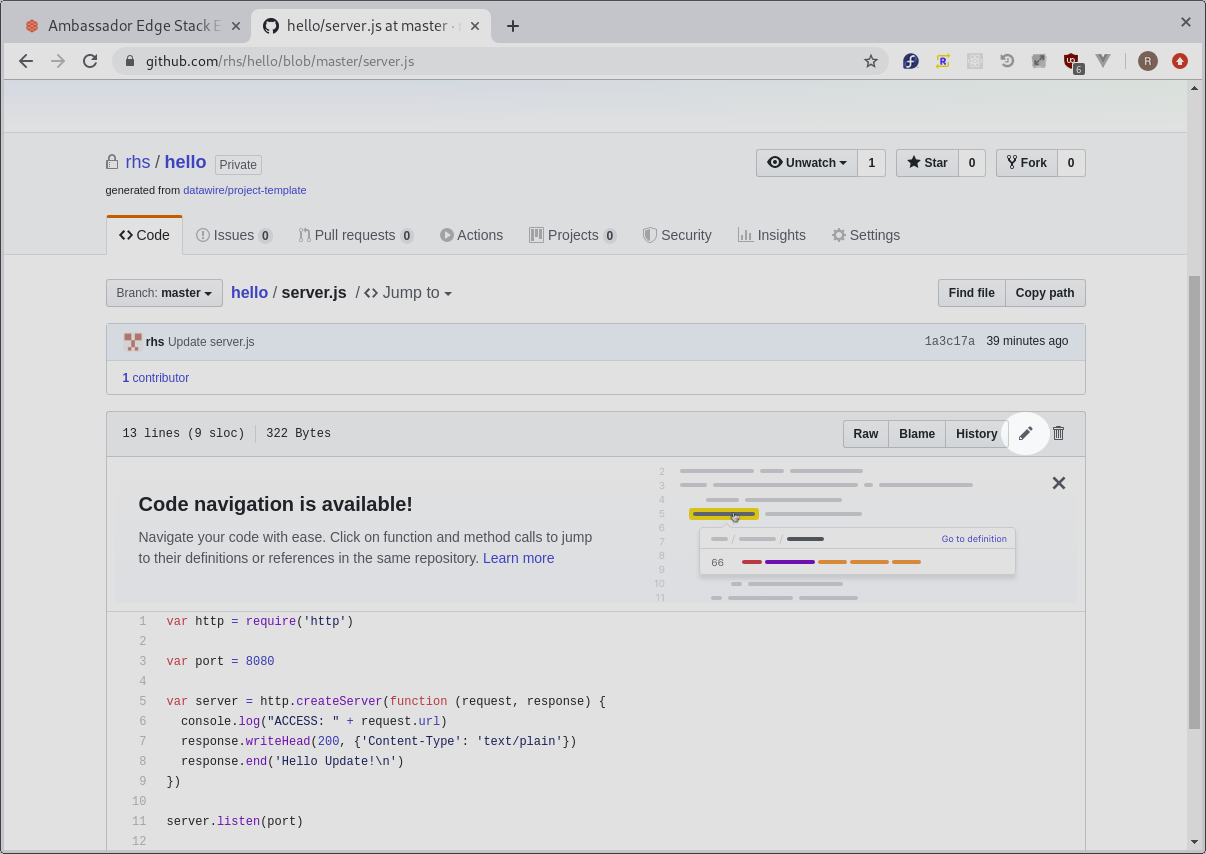This screenshot has height=854, width=1206.
Task: Click the Vue devtools extension icon
Action: (1103, 61)
